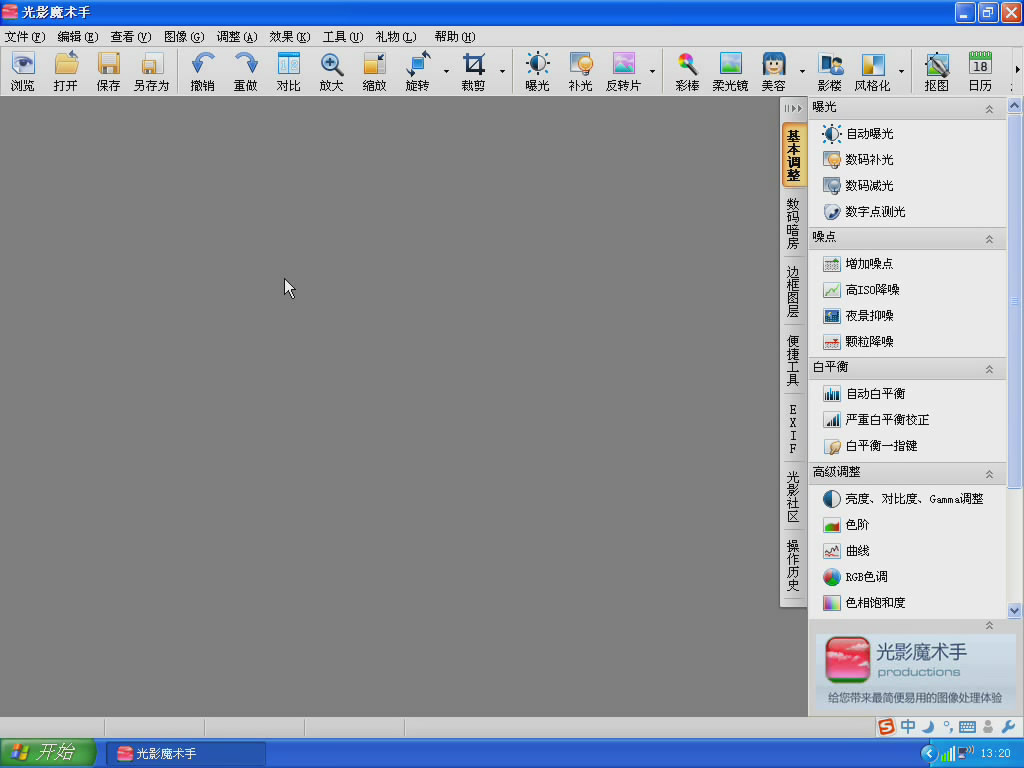Click the Sogou input method S icon

pos(886,727)
